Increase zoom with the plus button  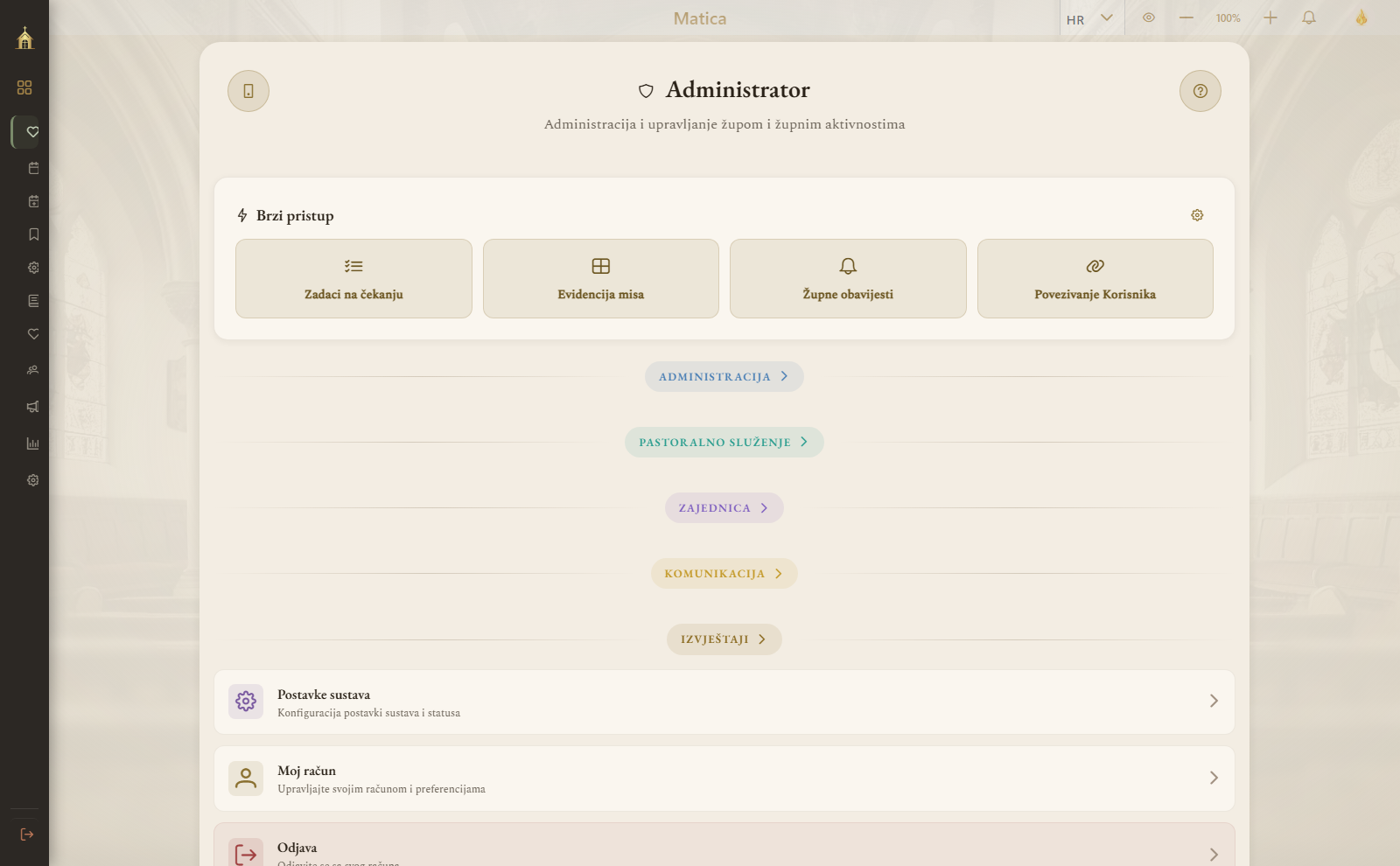click(x=1270, y=17)
